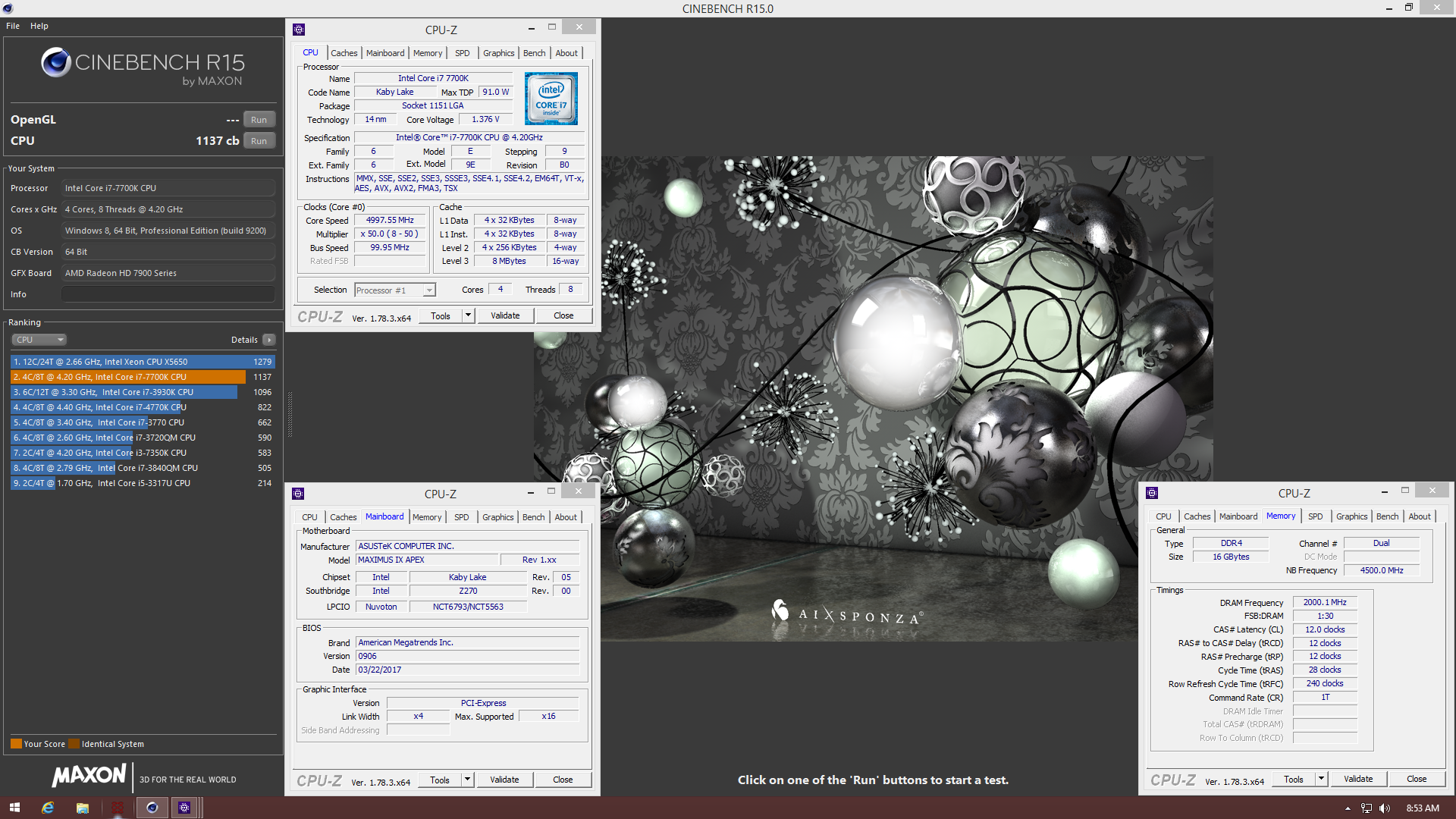
Task: Open Graphics tab in the top CPU-Z window
Action: point(499,53)
